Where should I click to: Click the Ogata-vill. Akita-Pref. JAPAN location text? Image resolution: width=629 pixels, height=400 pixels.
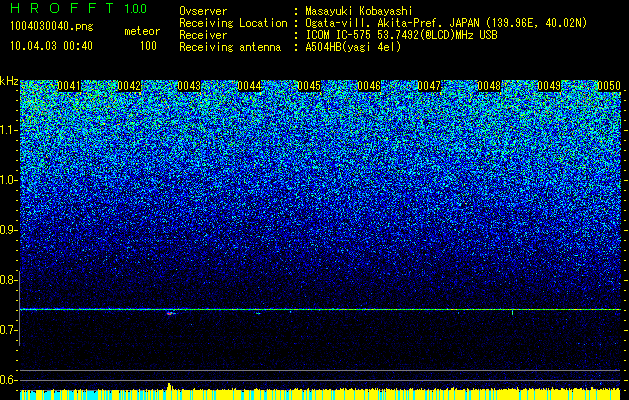pyautogui.click(x=446, y=23)
